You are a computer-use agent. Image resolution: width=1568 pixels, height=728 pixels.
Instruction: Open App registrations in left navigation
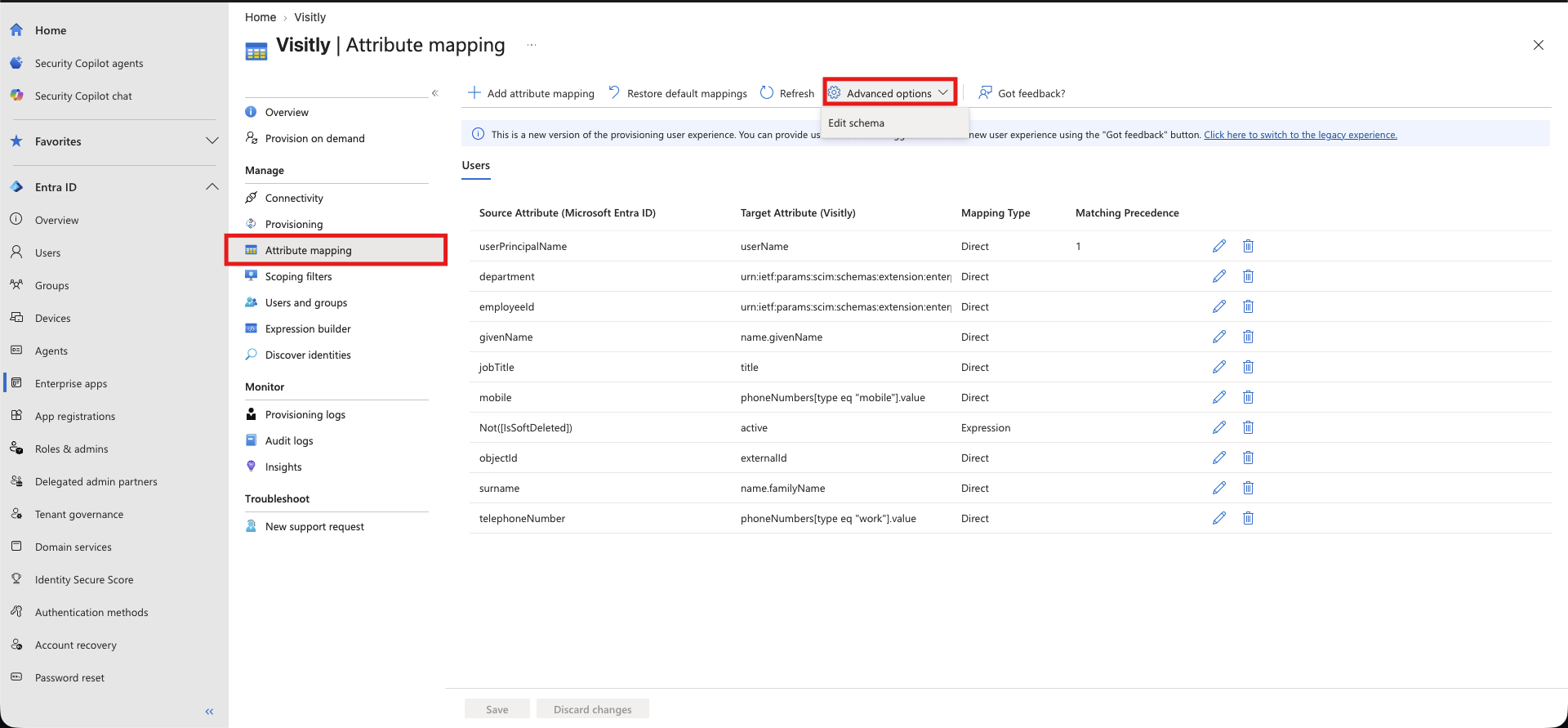pyautogui.click(x=75, y=416)
